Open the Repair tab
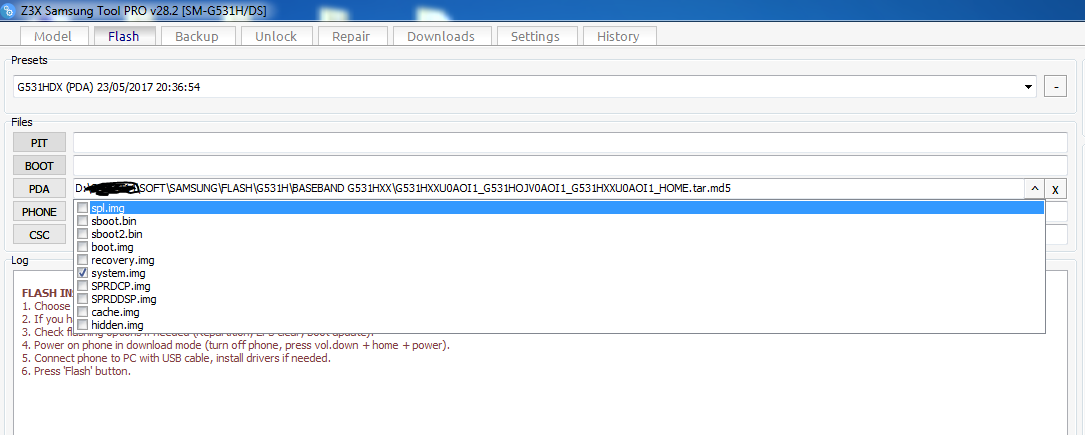Image resolution: width=1085 pixels, height=435 pixels. pos(351,37)
